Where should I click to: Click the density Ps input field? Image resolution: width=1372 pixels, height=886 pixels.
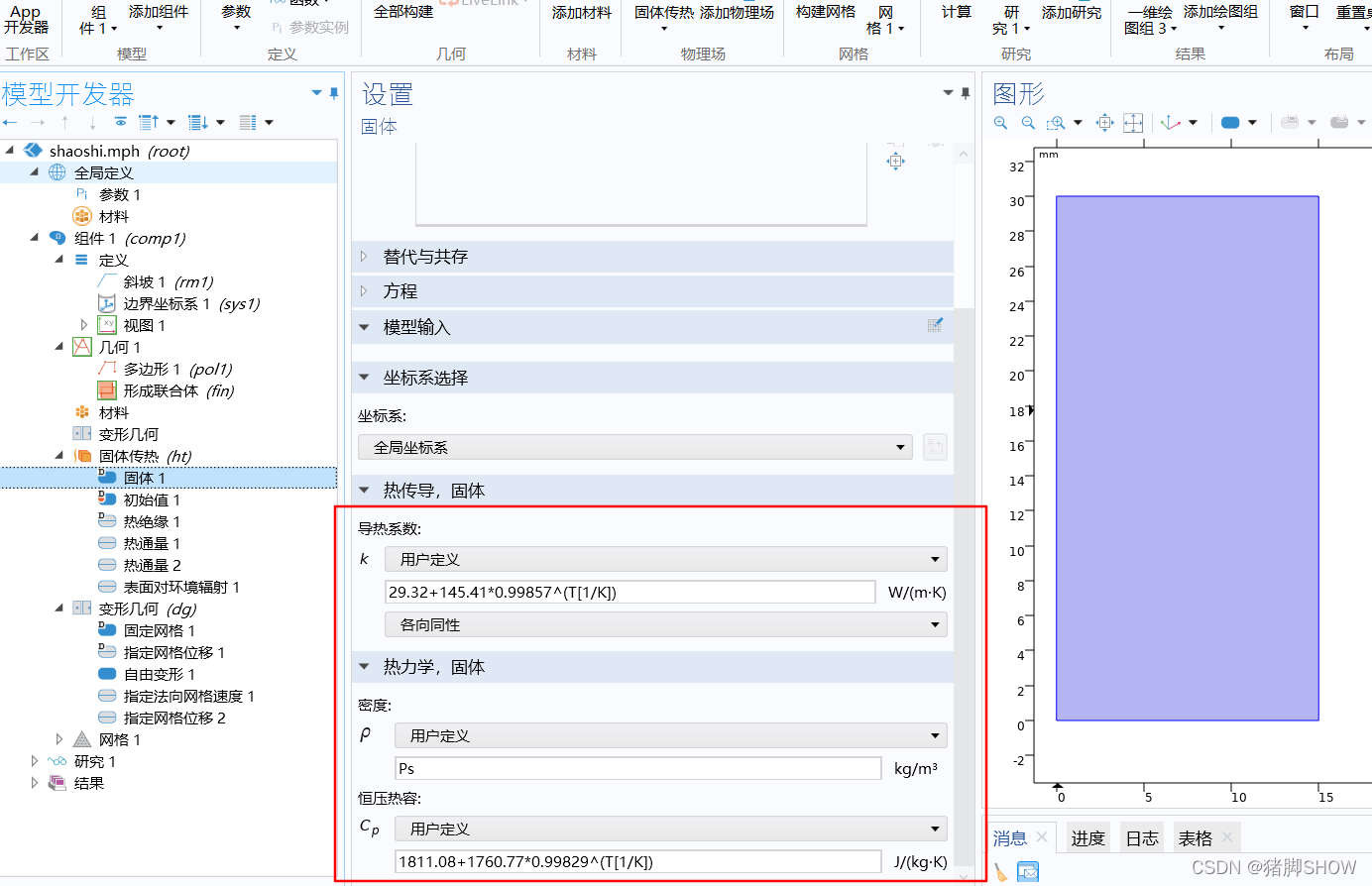coord(638,768)
